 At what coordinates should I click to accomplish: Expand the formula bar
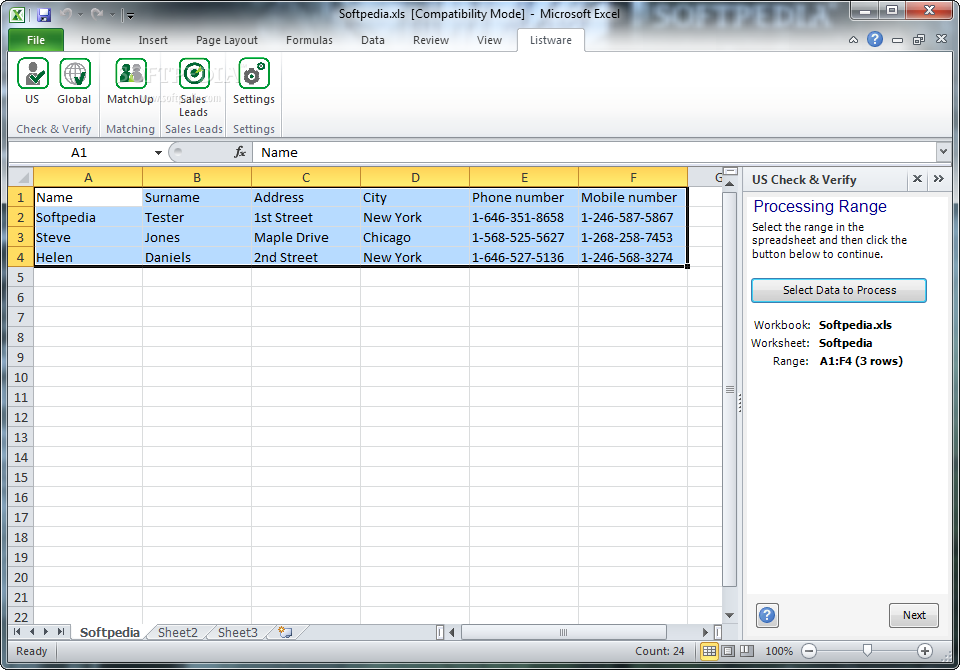pos(943,151)
